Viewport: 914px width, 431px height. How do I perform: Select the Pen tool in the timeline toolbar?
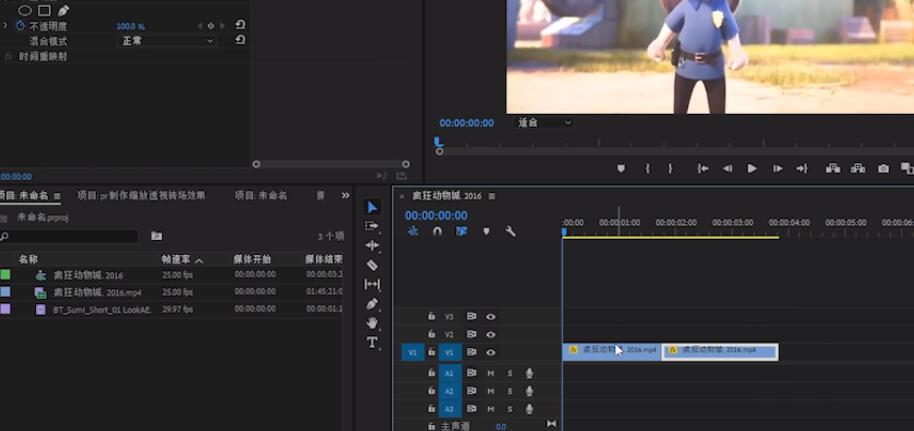point(372,303)
